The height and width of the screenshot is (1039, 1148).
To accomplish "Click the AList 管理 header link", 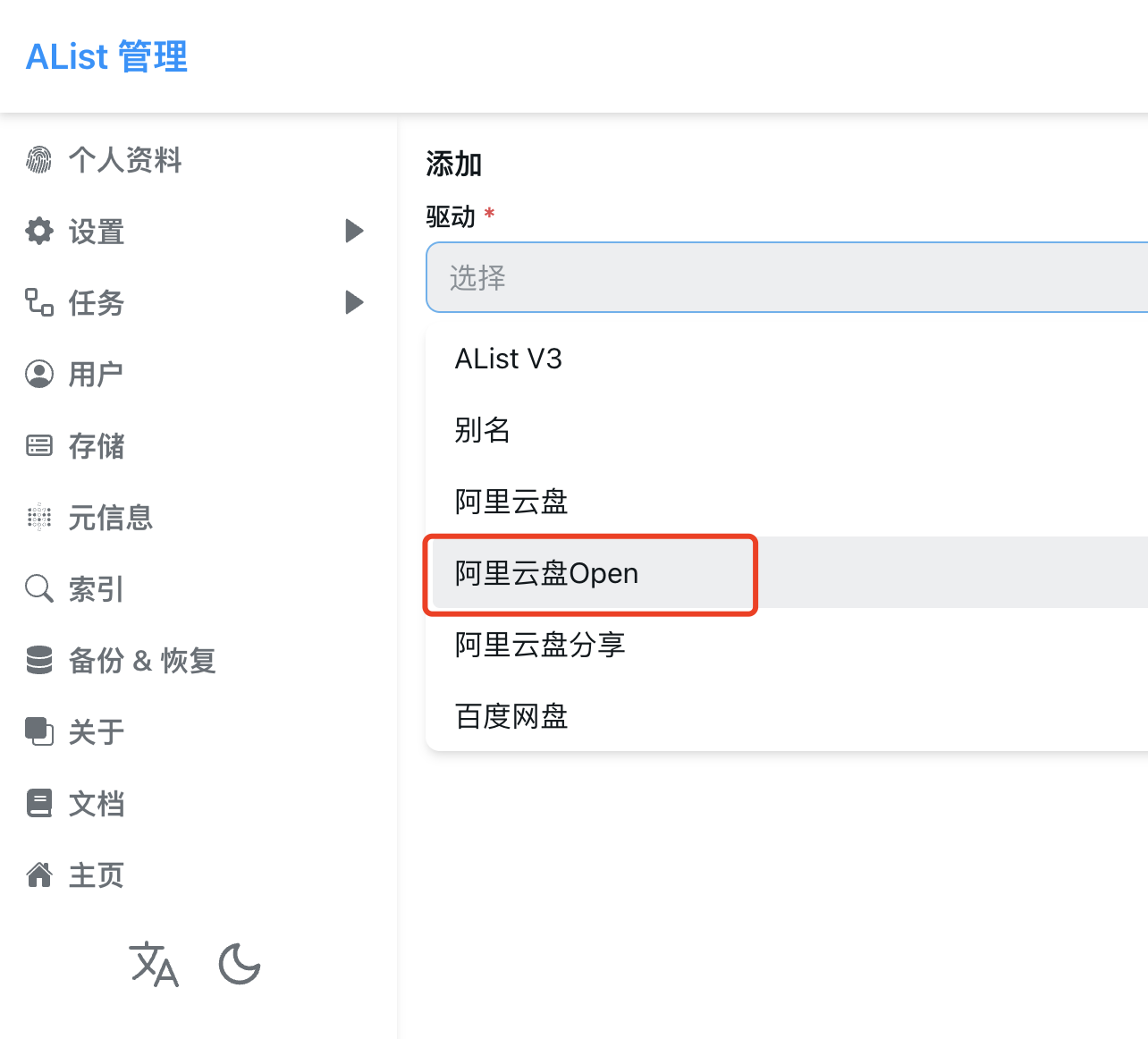I will 106,56.
